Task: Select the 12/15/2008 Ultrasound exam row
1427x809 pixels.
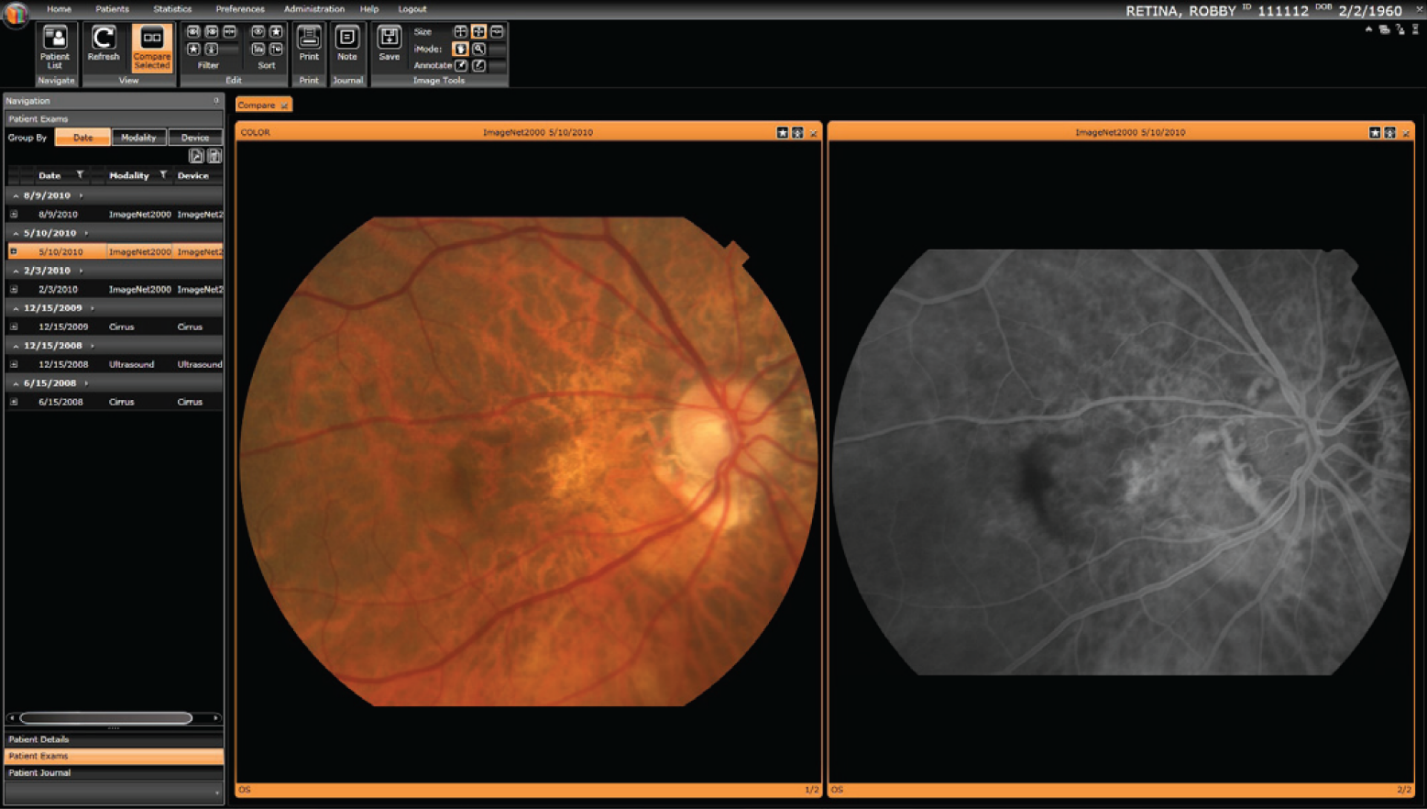Action: [115, 364]
